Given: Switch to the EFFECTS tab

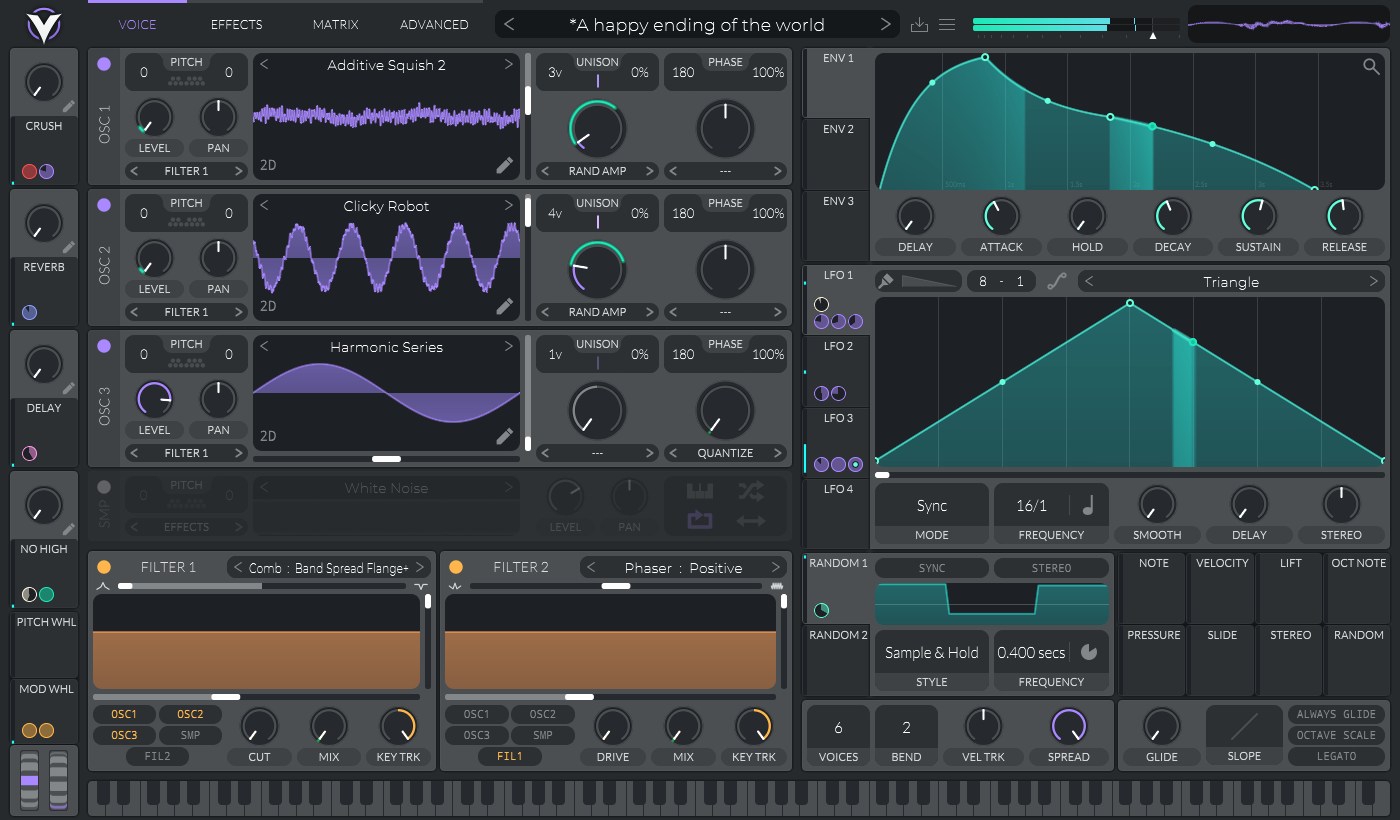Looking at the screenshot, I should point(236,24).
